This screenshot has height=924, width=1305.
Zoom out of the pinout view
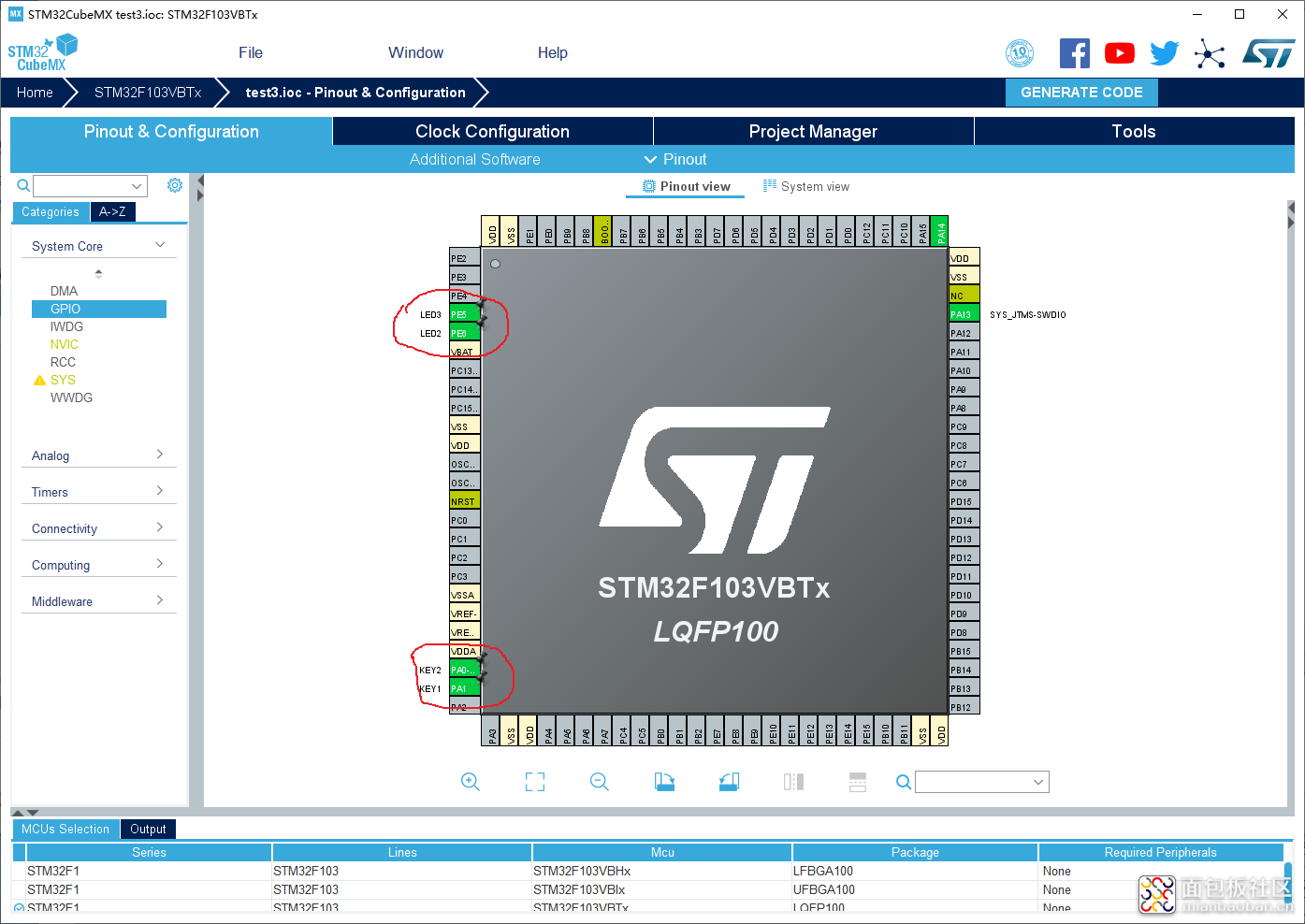click(x=600, y=782)
